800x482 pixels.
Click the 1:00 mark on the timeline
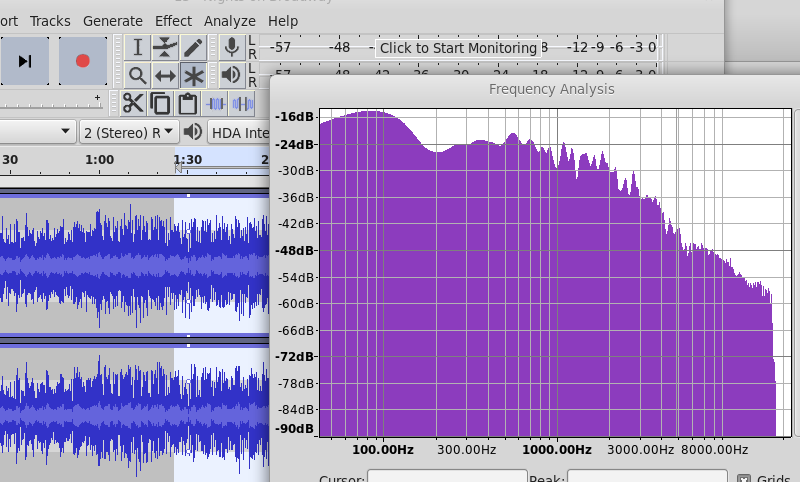pos(99,160)
